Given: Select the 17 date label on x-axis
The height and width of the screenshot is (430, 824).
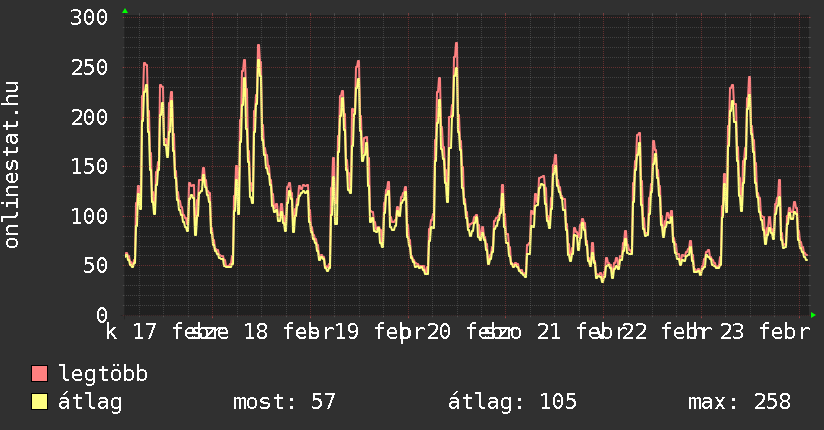Looking at the screenshot, I should [144, 332].
